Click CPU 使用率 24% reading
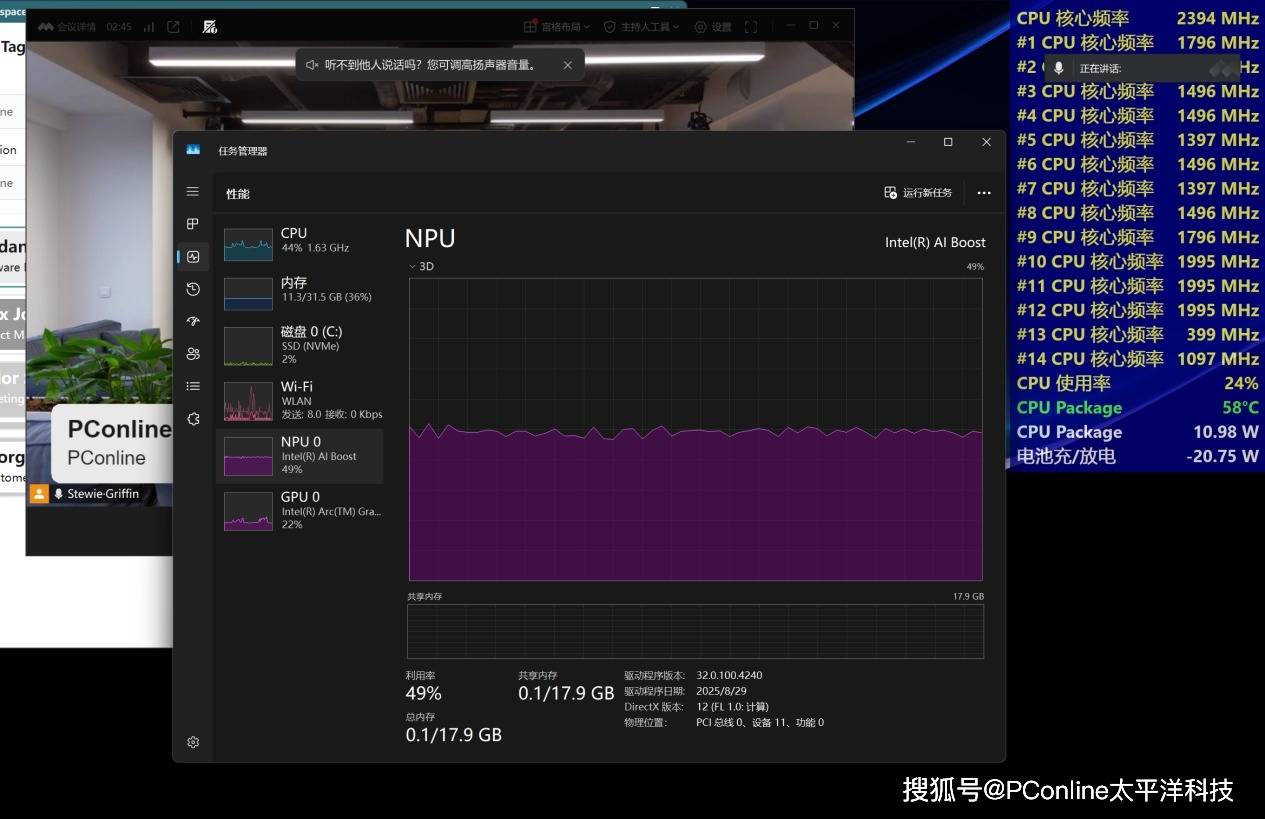The width and height of the screenshot is (1265, 819). (x=1137, y=383)
